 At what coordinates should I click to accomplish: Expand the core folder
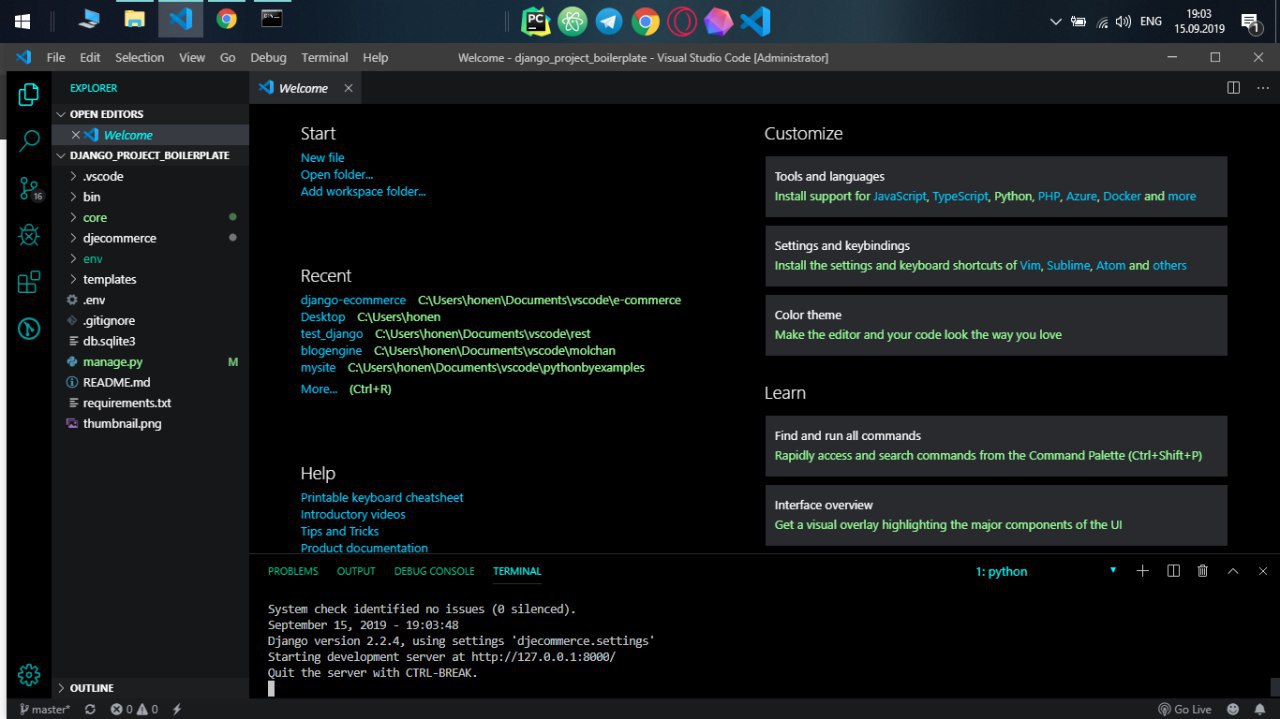(x=151, y=217)
